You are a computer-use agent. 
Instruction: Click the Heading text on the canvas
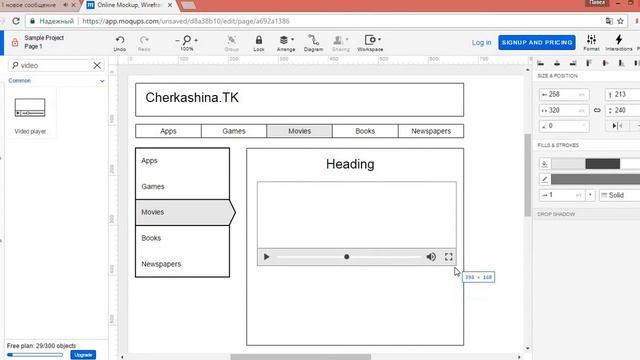click(x=350, y=164)
